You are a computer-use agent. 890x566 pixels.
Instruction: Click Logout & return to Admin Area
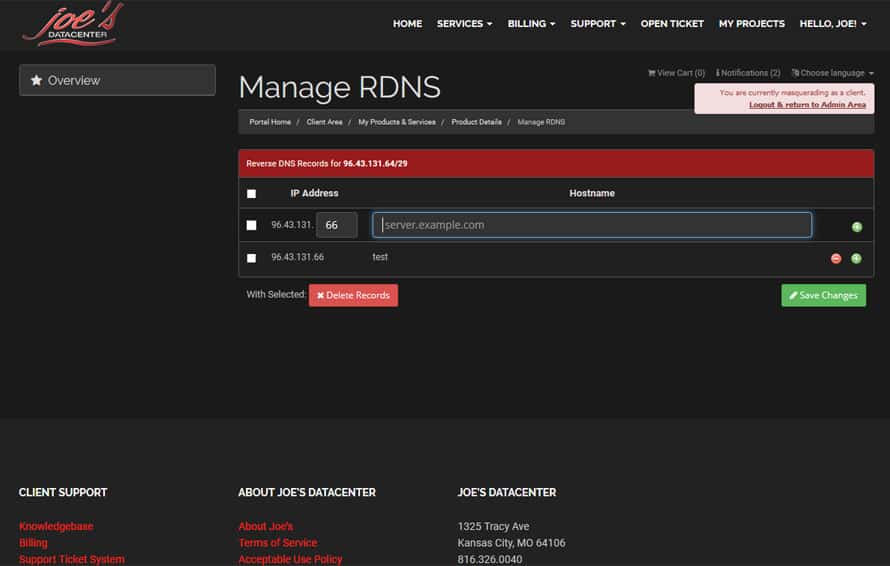click(807, 104)
